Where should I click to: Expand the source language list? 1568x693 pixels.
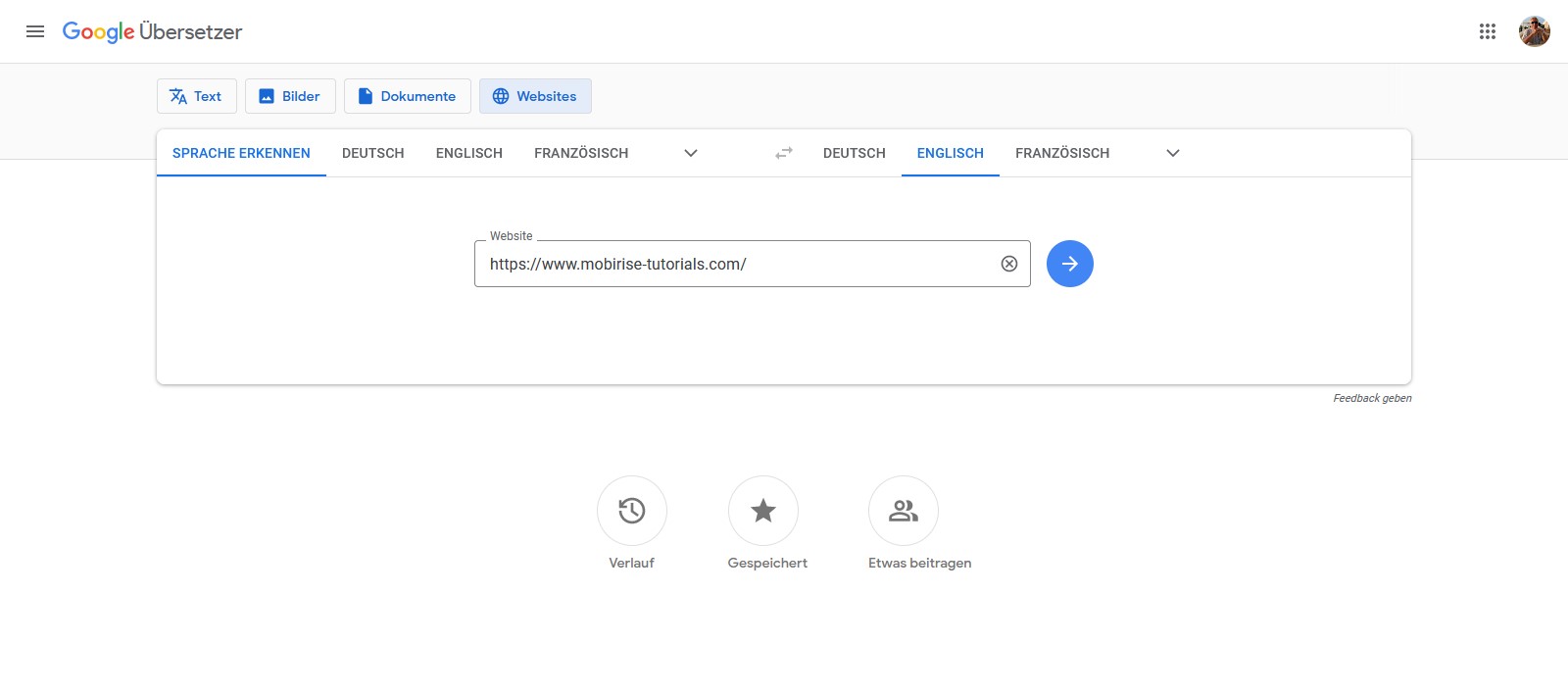pos(691,153)
